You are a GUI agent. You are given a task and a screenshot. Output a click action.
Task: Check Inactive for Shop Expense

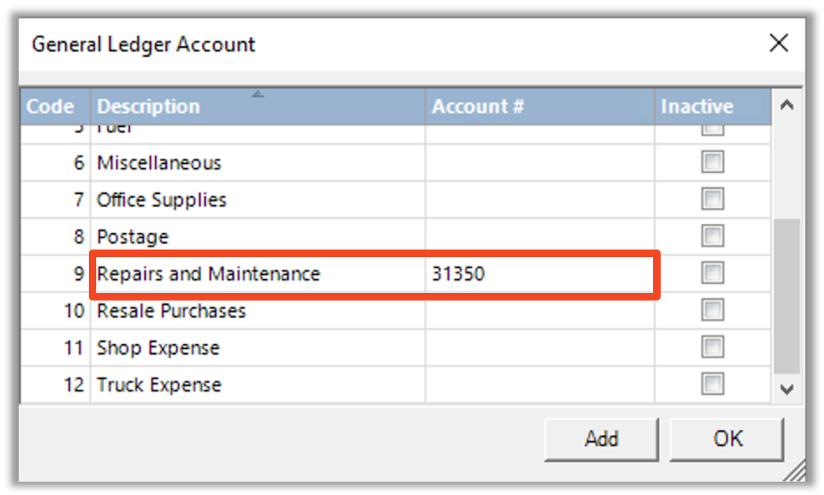713,347
